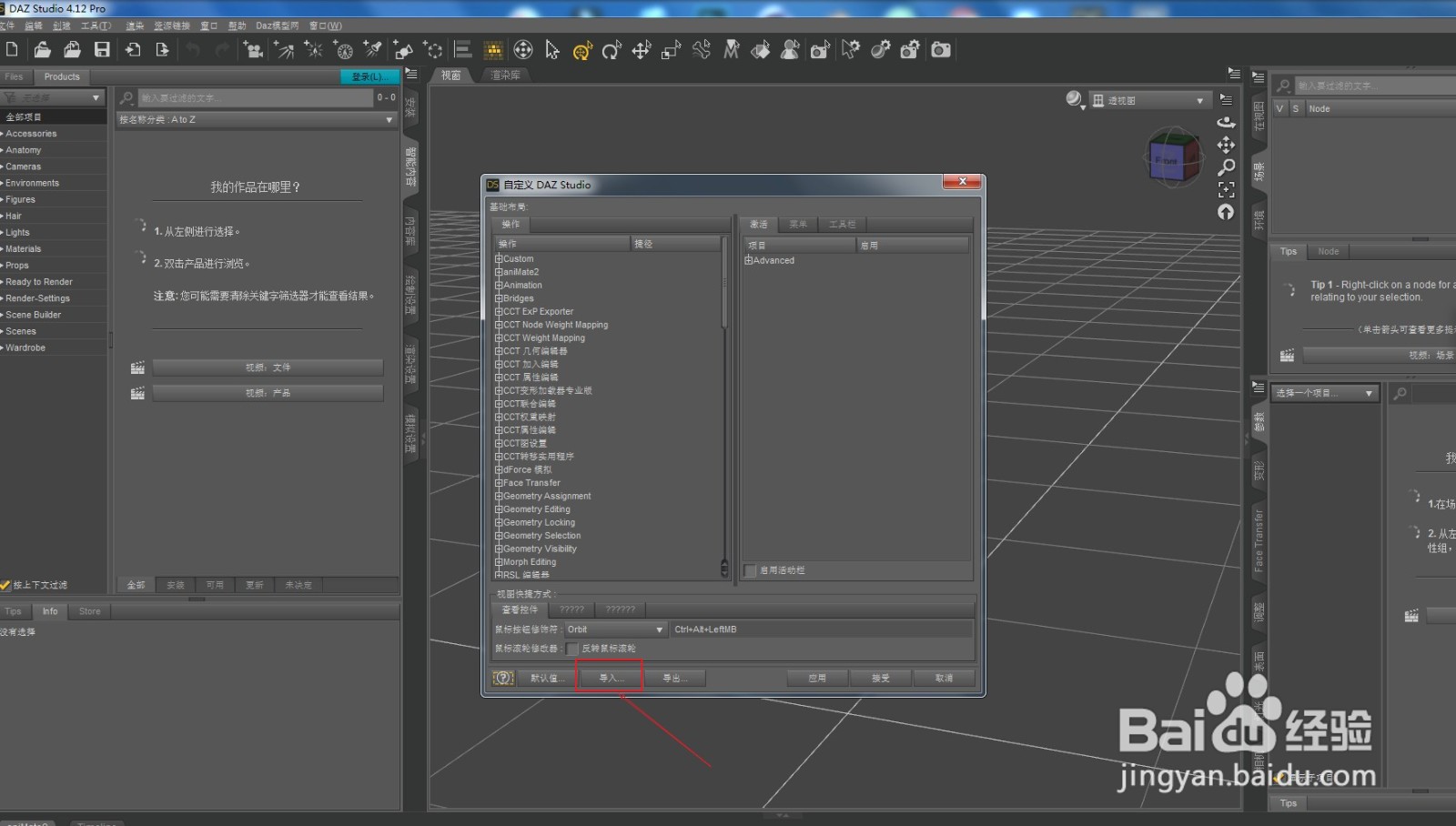The image size is (1456, 826).
Task: Click the 默认值... button
Action: point(547,678)
